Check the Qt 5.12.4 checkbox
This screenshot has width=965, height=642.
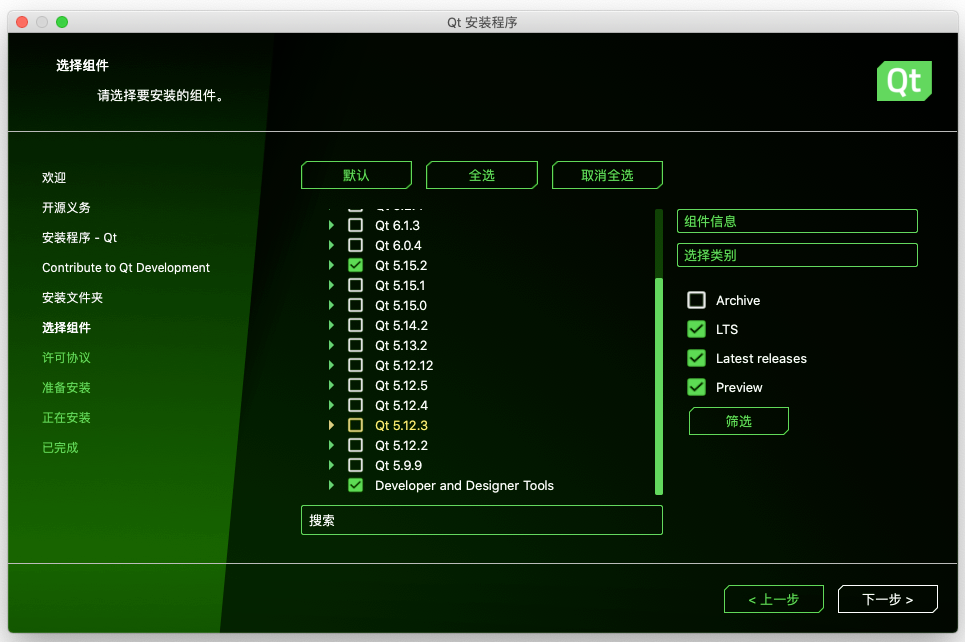pos(355,405)
